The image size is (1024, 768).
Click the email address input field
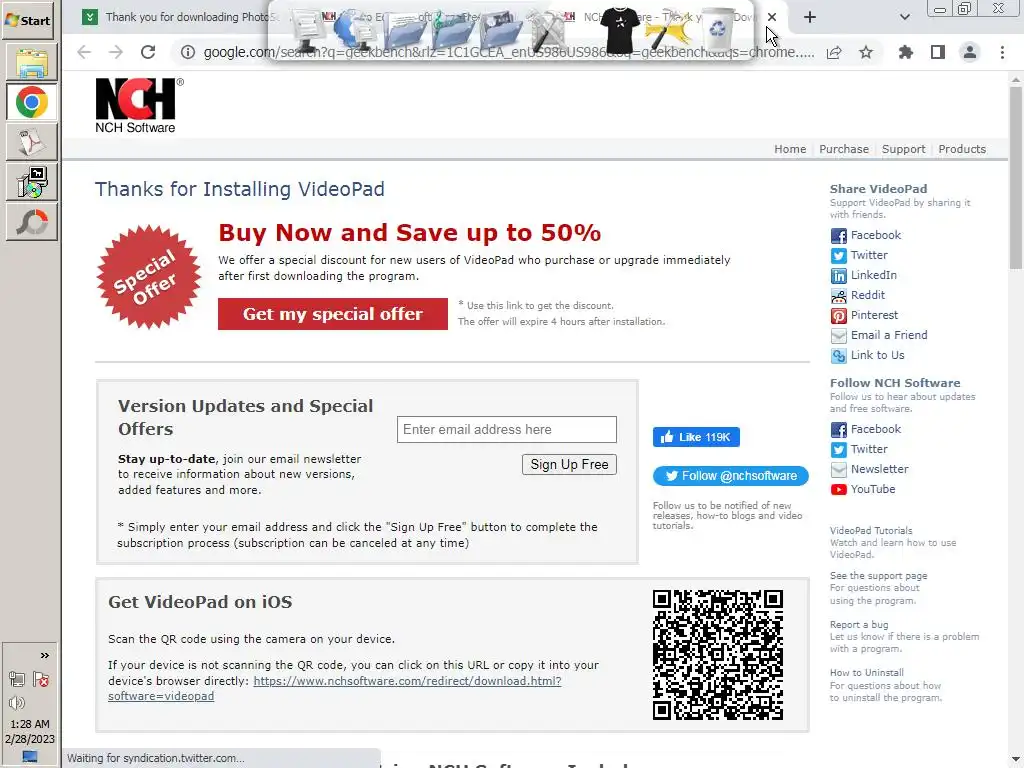507,430
